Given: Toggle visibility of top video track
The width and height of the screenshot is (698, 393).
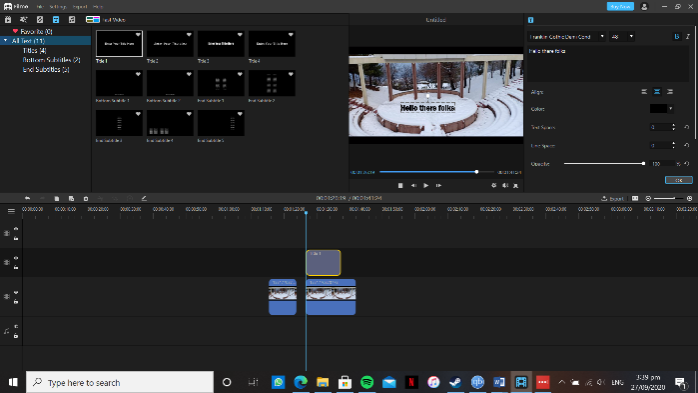Looking at the screenshot, I should click(x=16, y=229).
